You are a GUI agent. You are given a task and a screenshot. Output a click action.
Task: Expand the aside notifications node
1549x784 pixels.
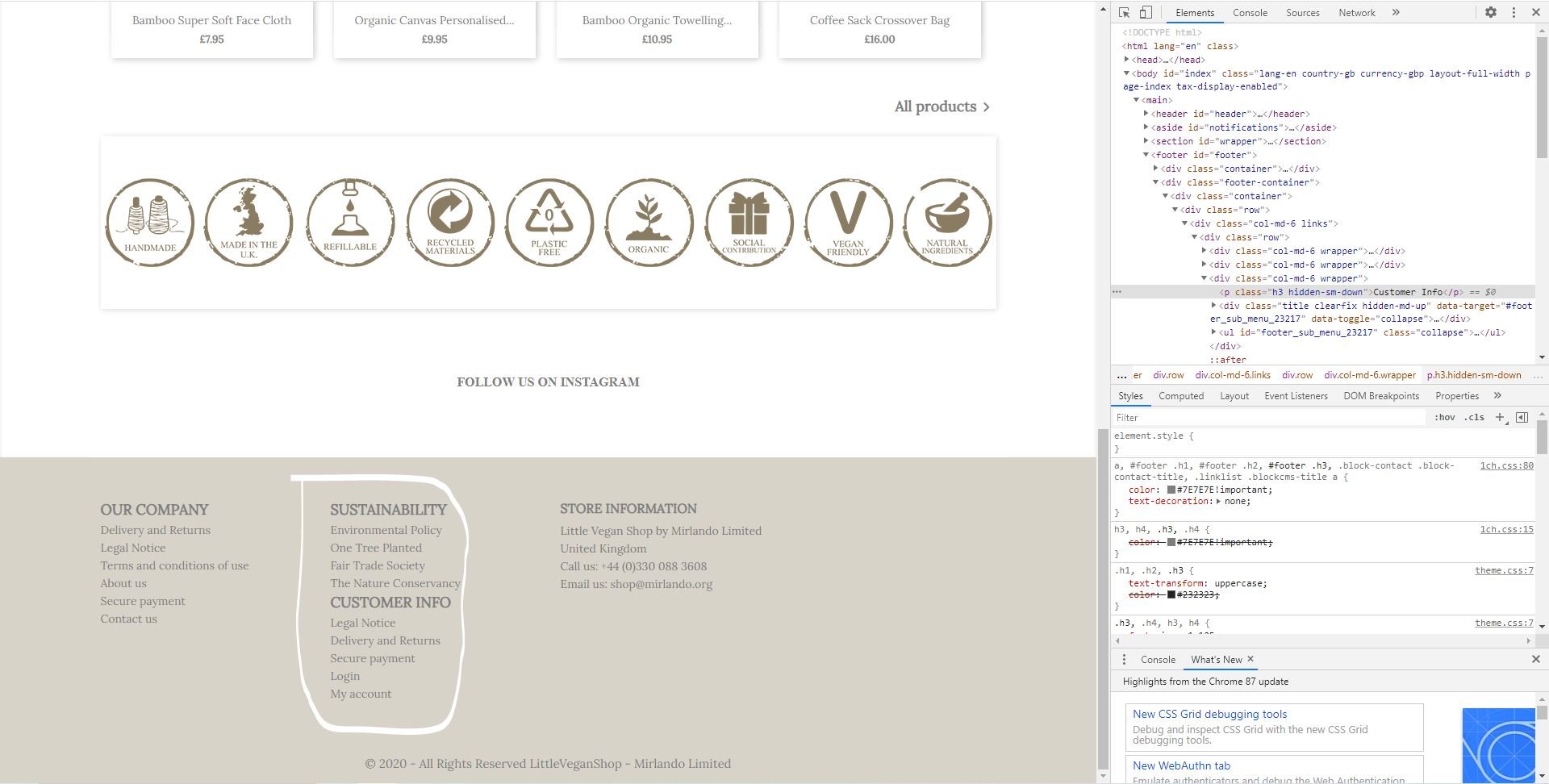pos(1146,127)
